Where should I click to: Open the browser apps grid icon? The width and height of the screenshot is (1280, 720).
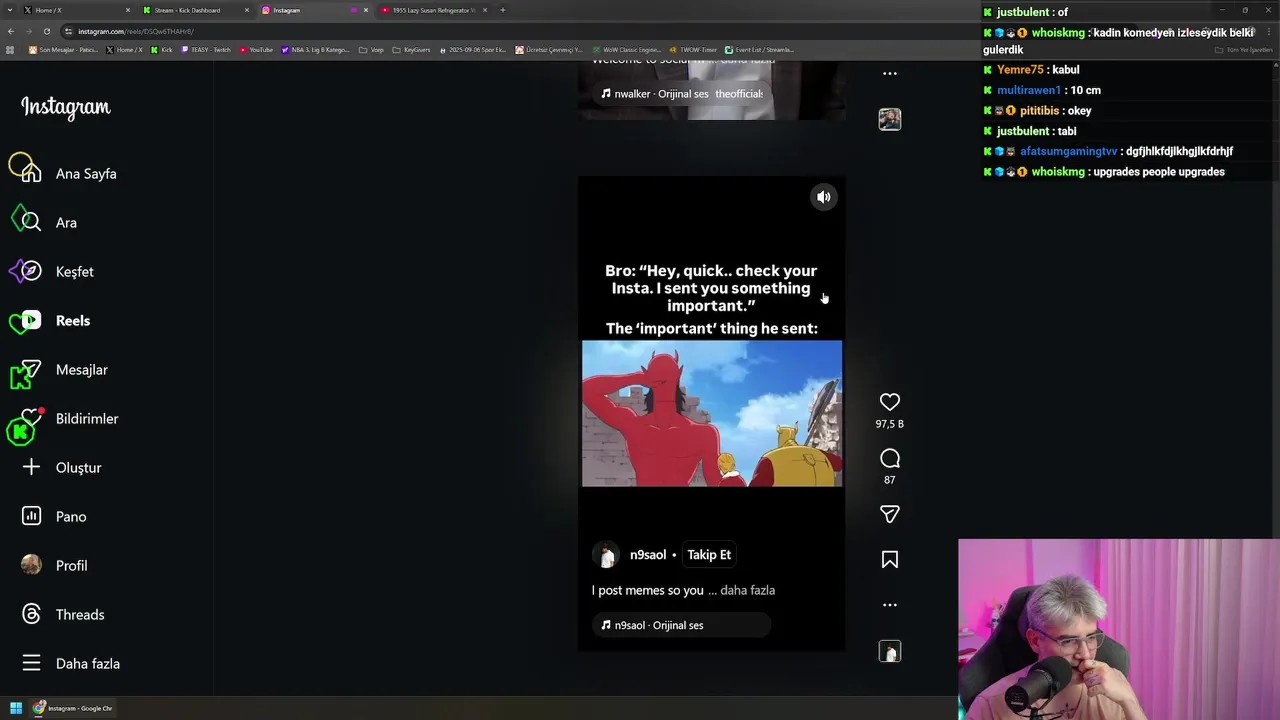(x=10, y=50)
